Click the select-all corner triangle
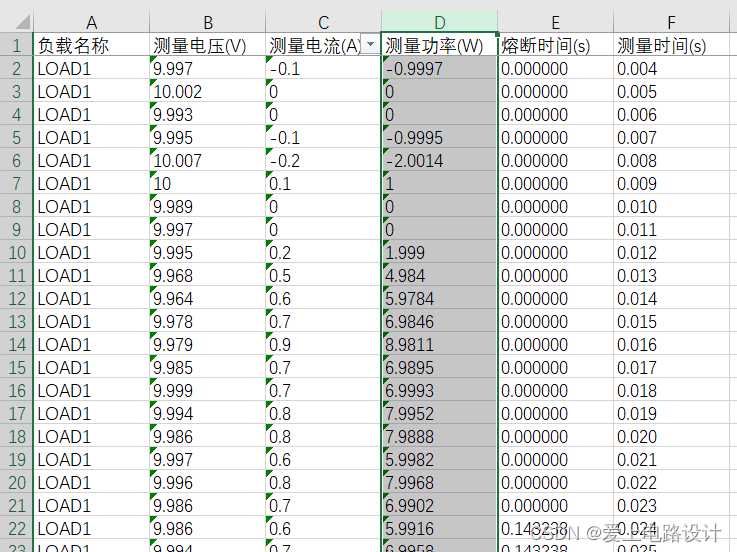The image size is (737, 552). (x=22, y=21)
